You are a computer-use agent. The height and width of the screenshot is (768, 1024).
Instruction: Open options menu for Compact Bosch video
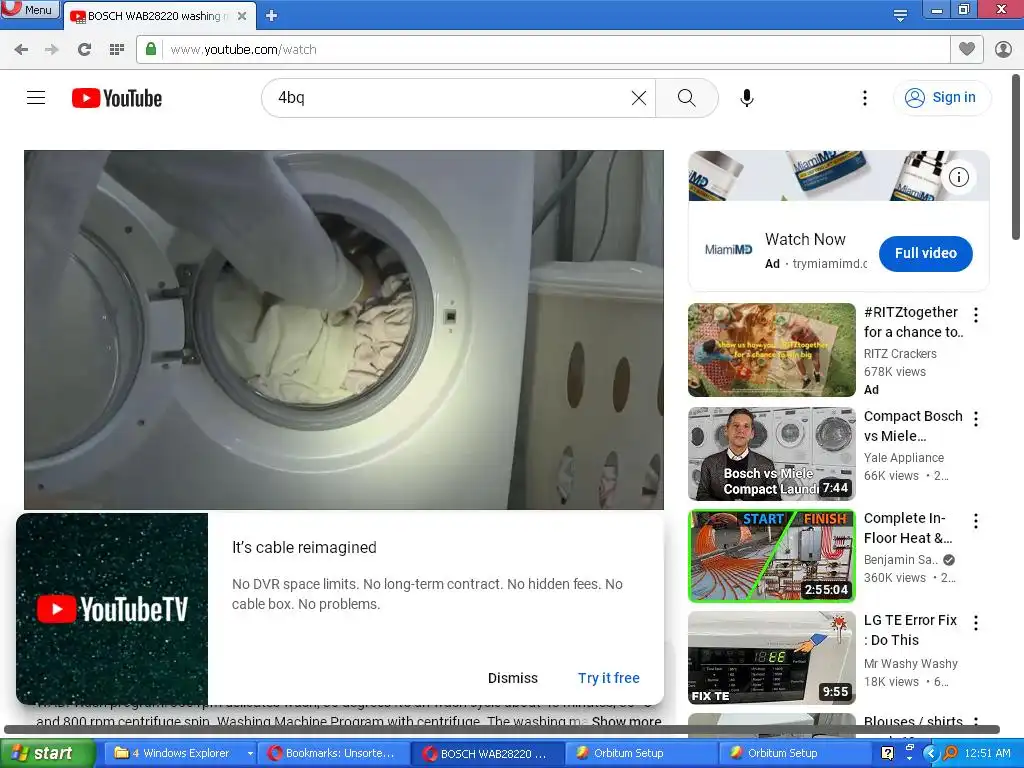click(976, 419)
